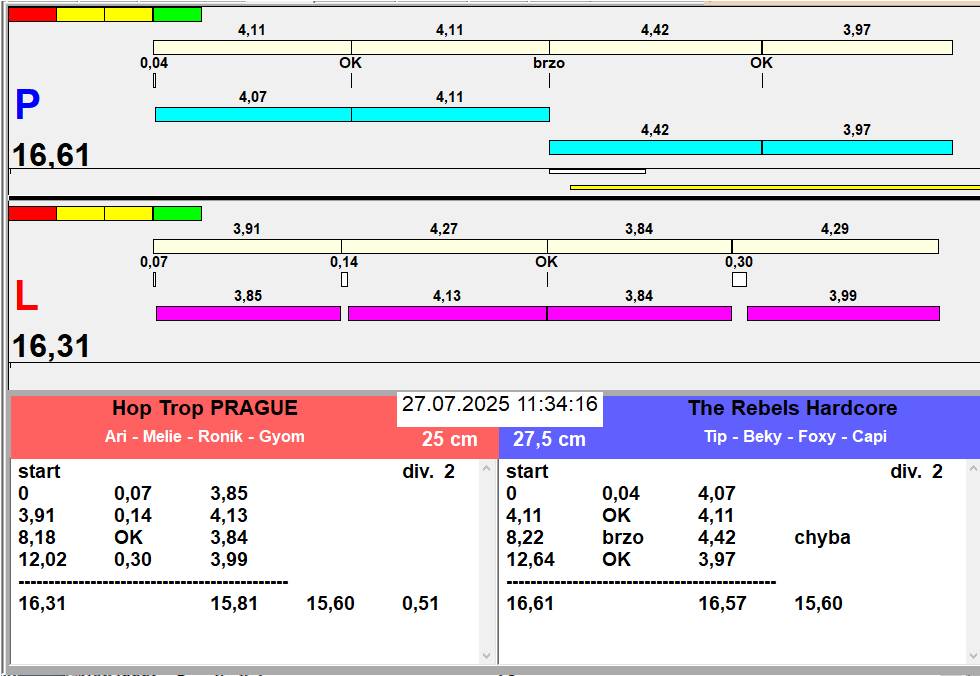Screen dimensions: 980x676
Task: Click the 'brzo' changeover label in P lane
Action: (549, 63)
